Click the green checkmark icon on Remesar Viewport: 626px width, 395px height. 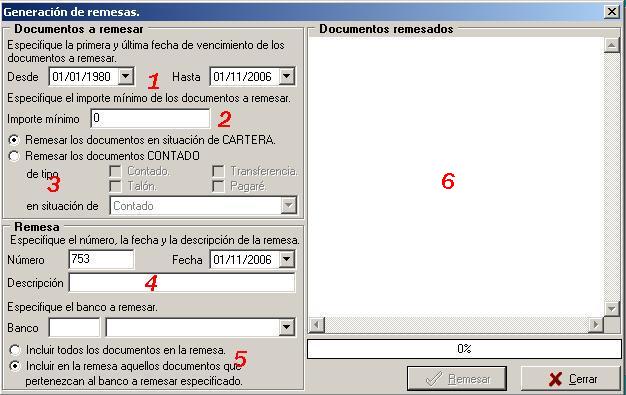pyautogui.click(x=434, y=378)
